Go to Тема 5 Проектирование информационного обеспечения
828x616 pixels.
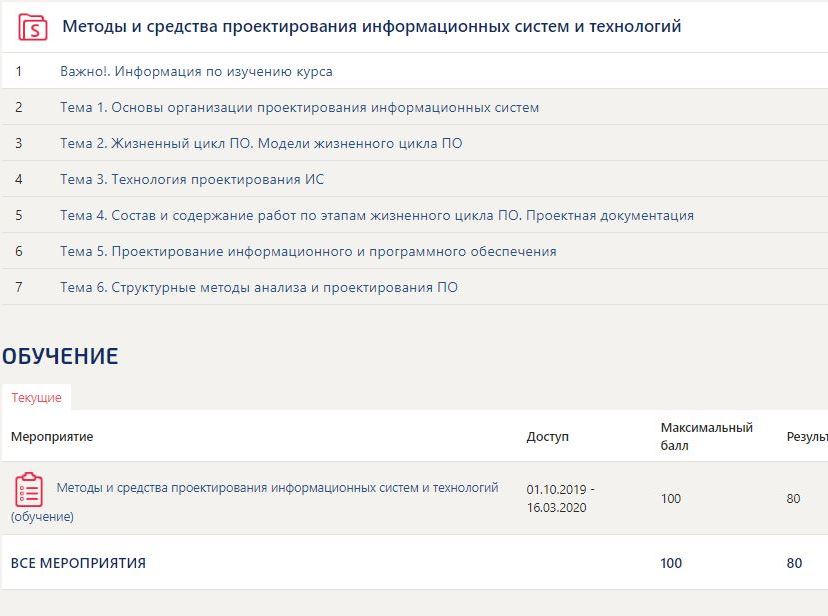click(308, 252)
